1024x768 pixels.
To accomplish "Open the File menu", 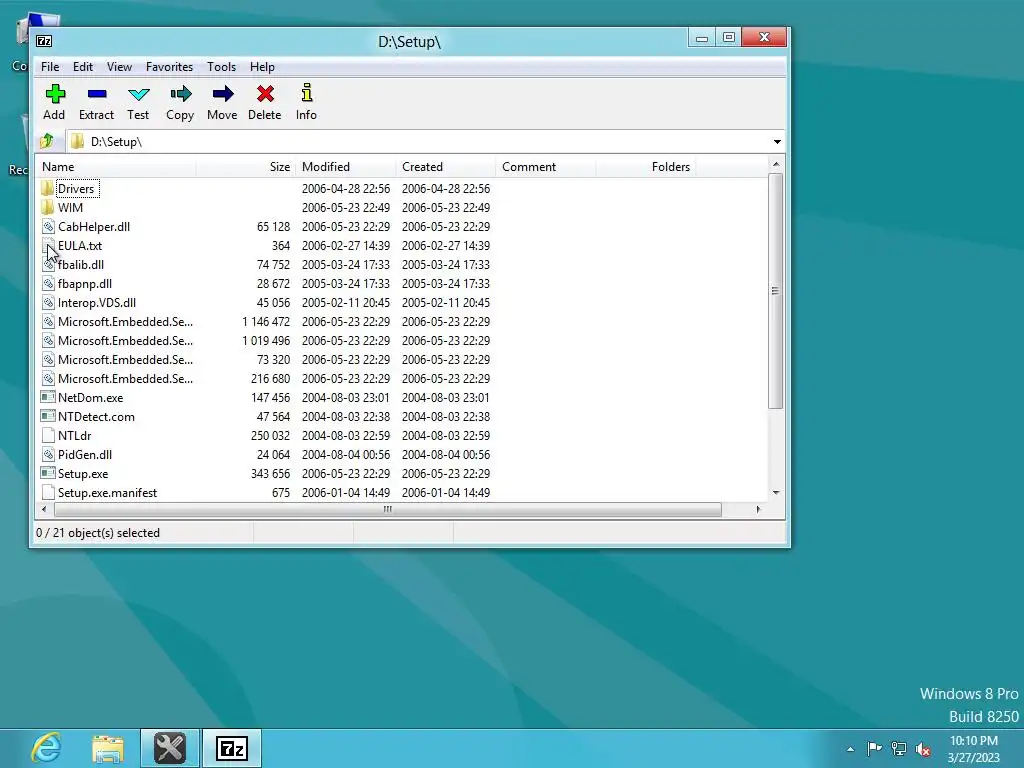I will click(x=50, y=67).
